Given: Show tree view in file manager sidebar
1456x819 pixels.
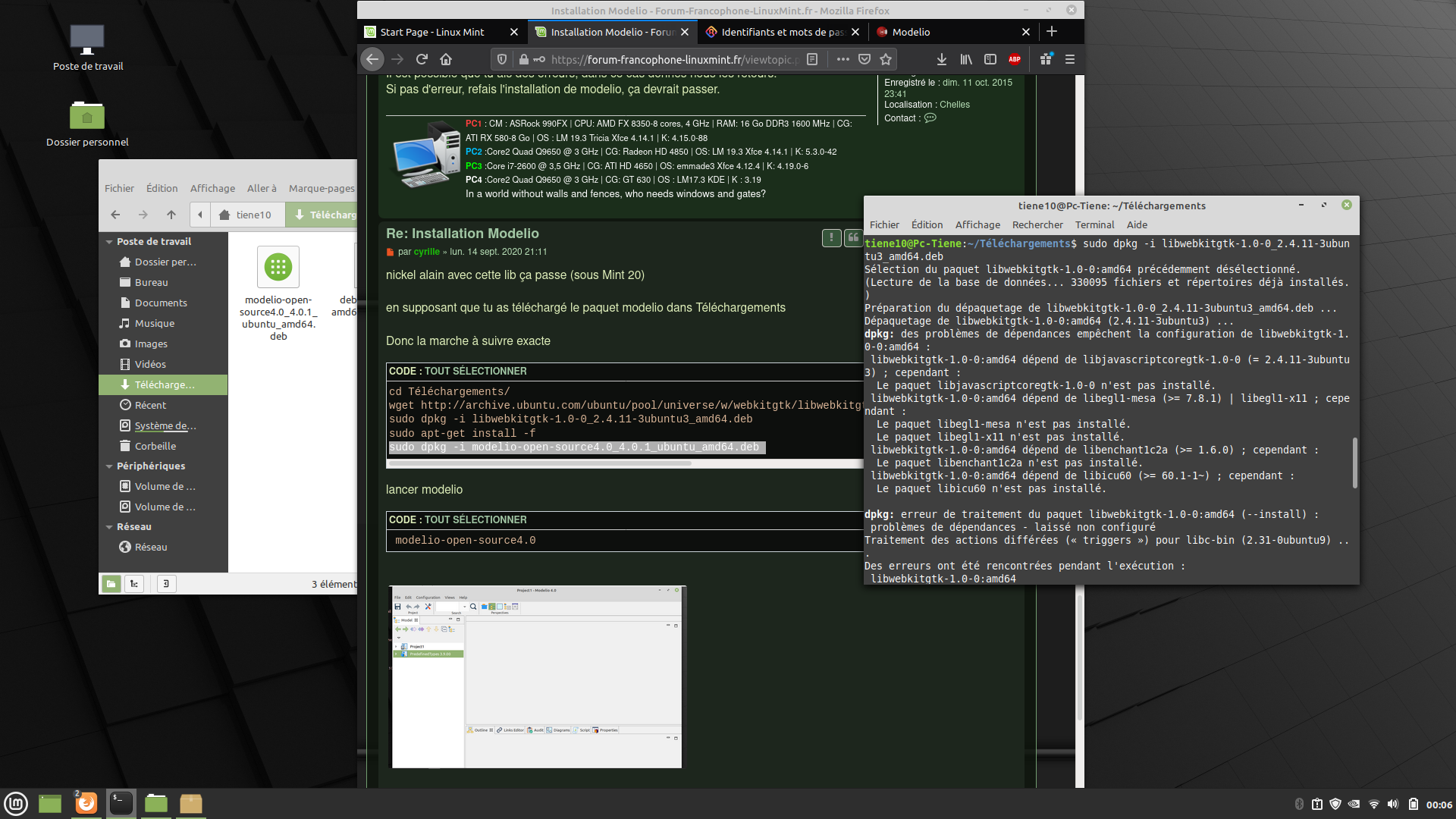Looking at the screenshot, I should [134, 583].
